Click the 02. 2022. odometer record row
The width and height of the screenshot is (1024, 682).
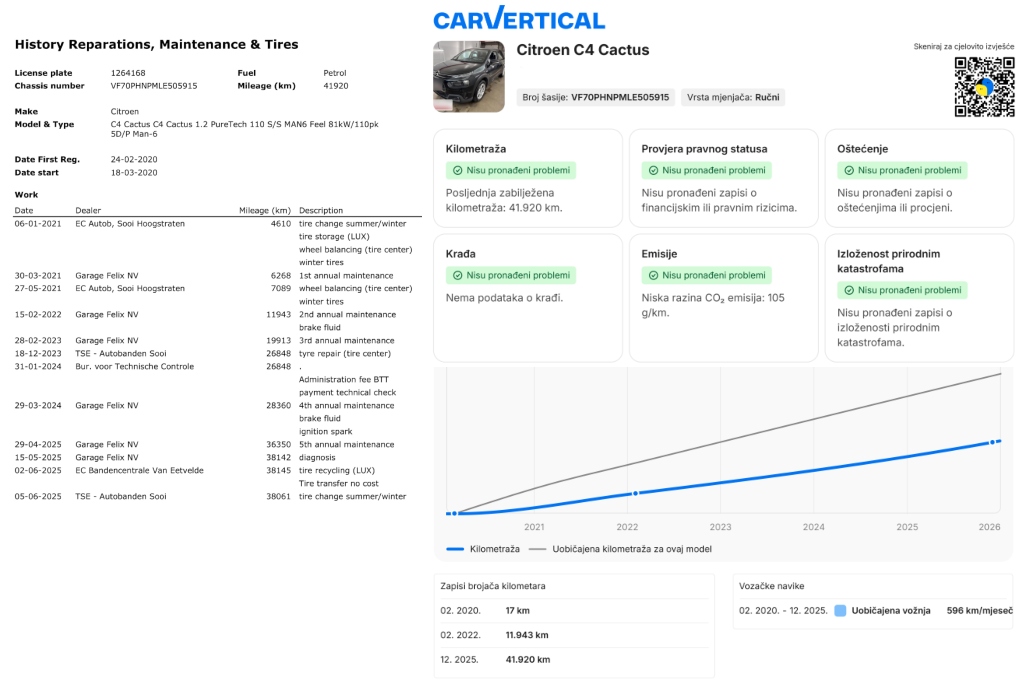574,635
